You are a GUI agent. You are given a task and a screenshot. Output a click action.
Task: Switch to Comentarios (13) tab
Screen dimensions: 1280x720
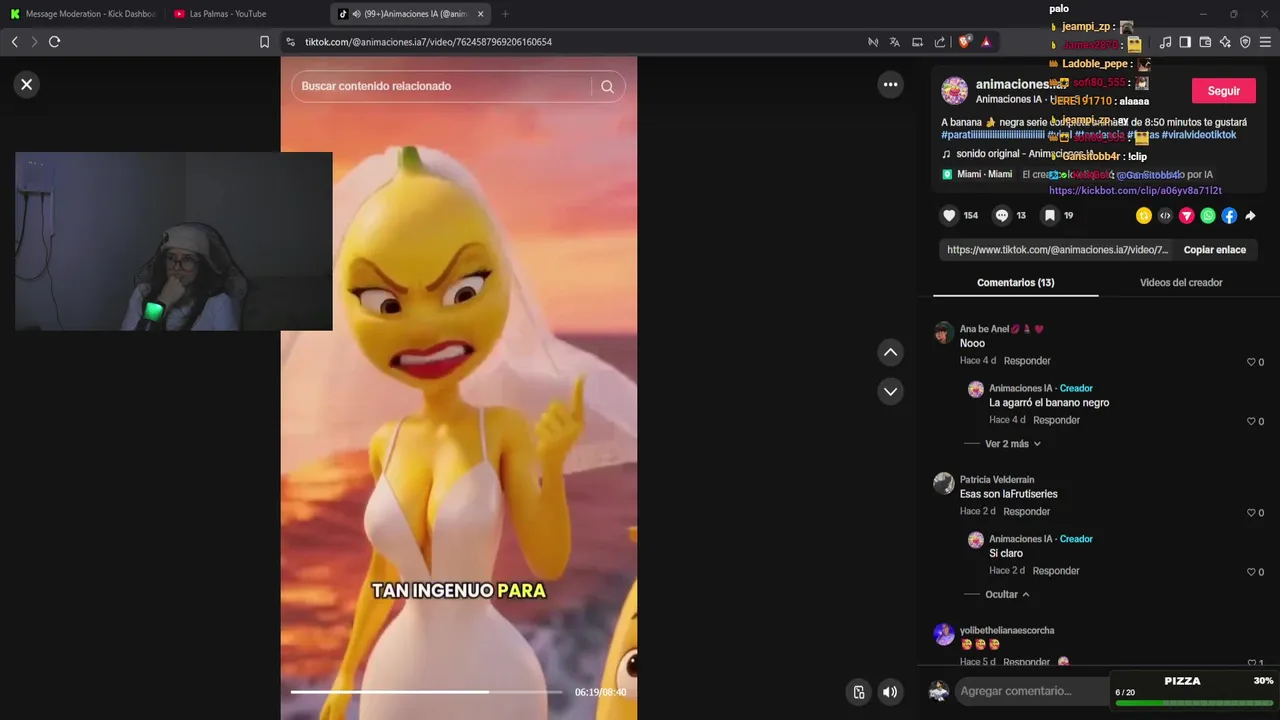point(1015,283)
